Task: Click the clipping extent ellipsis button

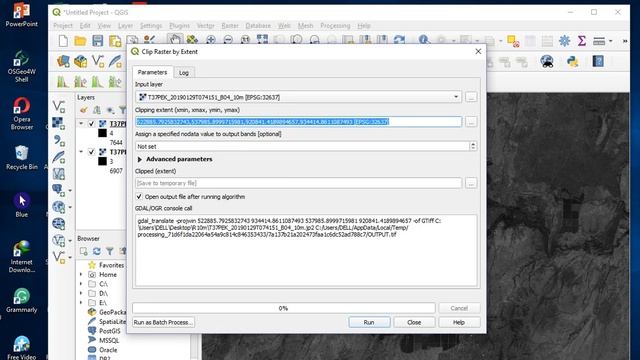Action: pyautogui.click(x=471, y=122)
